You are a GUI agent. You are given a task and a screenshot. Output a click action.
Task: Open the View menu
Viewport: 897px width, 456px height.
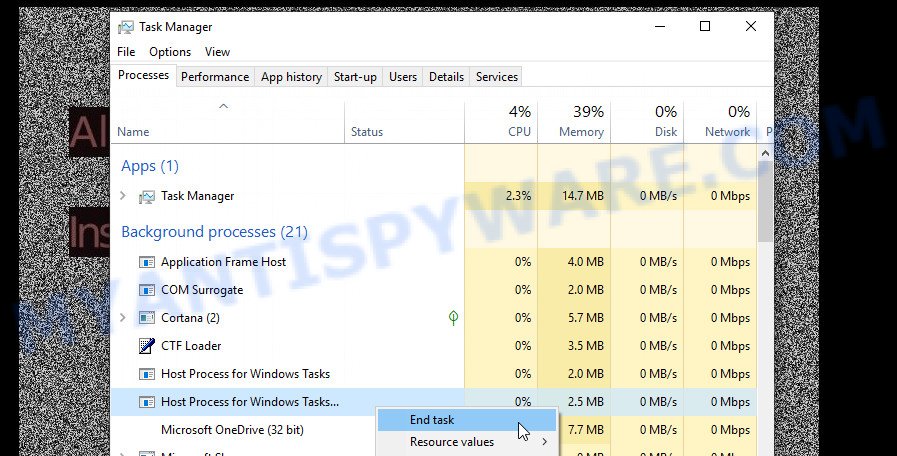(x=217, y=51)
